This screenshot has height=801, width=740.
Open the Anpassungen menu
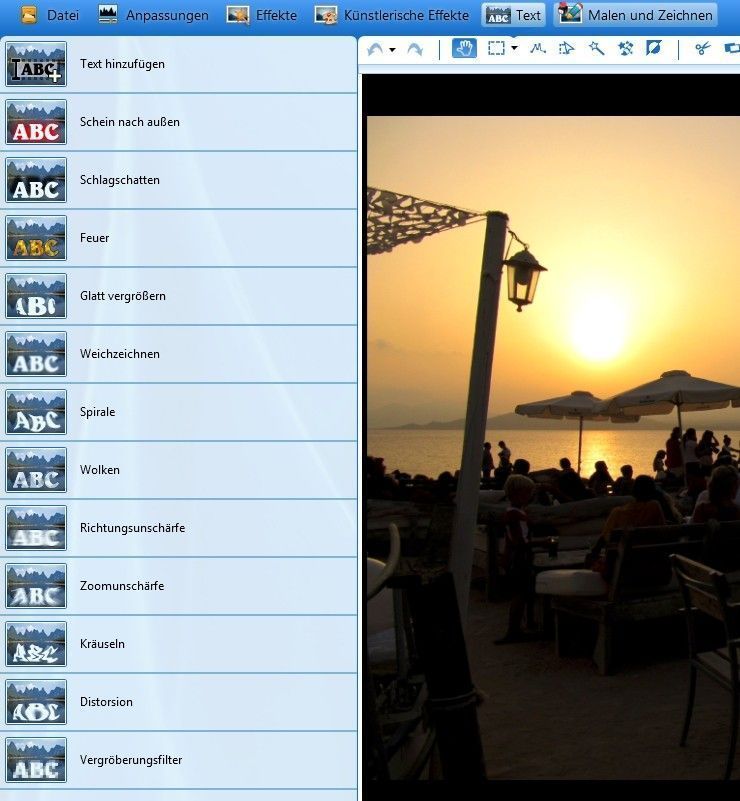[154, 15]
